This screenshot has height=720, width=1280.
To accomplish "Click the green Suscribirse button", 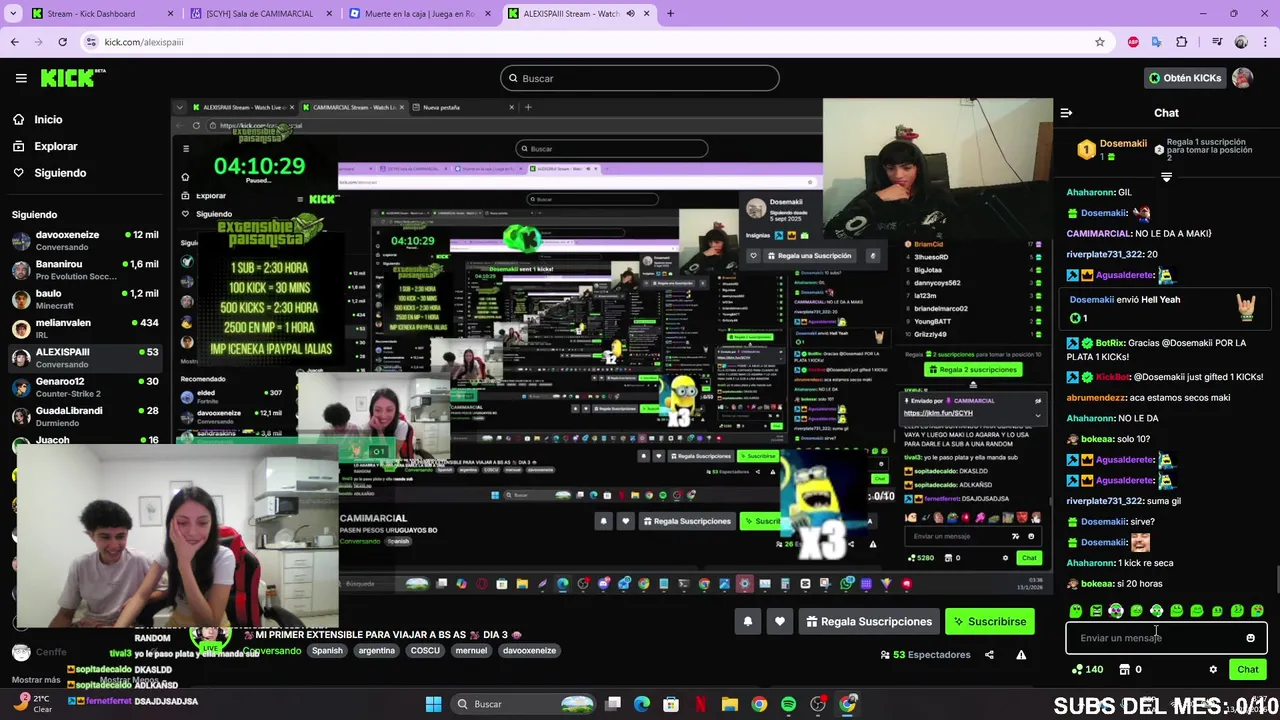I will [989, 622].
